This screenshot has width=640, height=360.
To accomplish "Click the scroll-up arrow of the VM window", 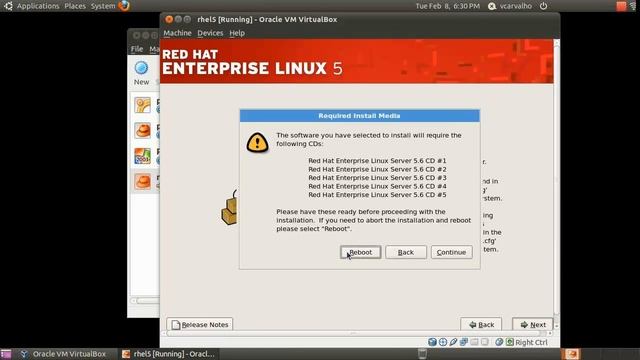I will coord(556,42).
